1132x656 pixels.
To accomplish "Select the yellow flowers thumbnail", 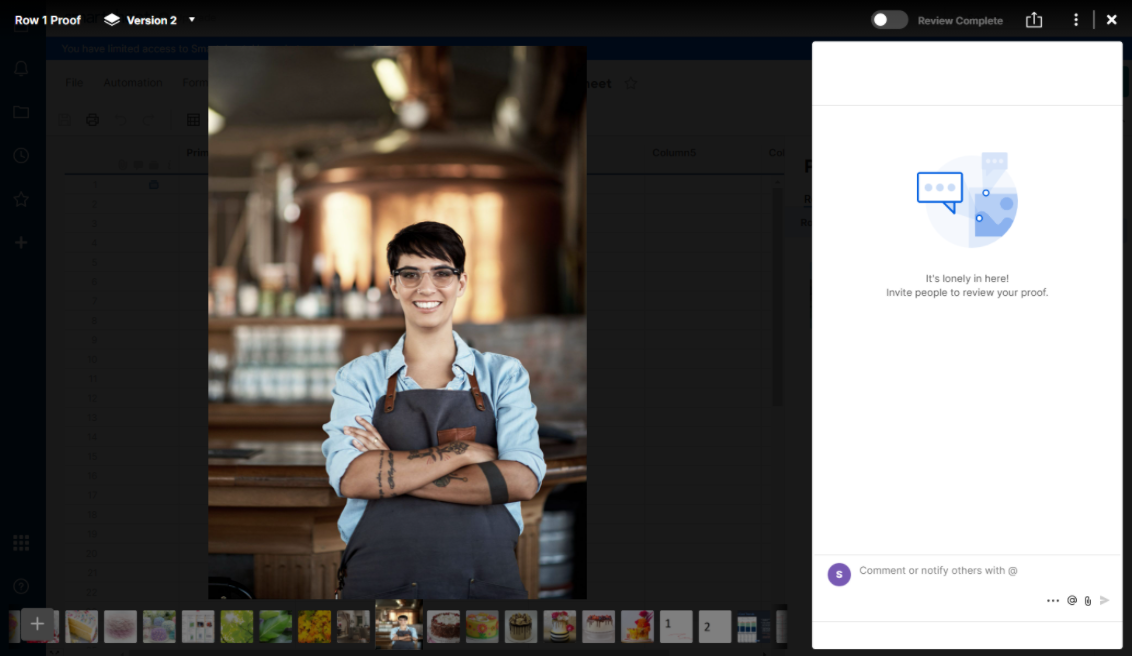I will pos(315,627).
